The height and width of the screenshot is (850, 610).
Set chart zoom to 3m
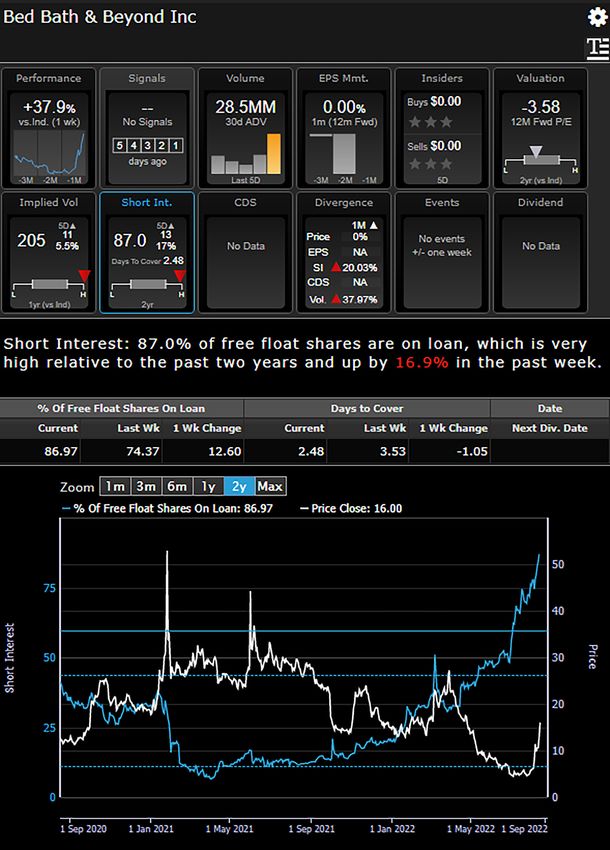(146, 486)
